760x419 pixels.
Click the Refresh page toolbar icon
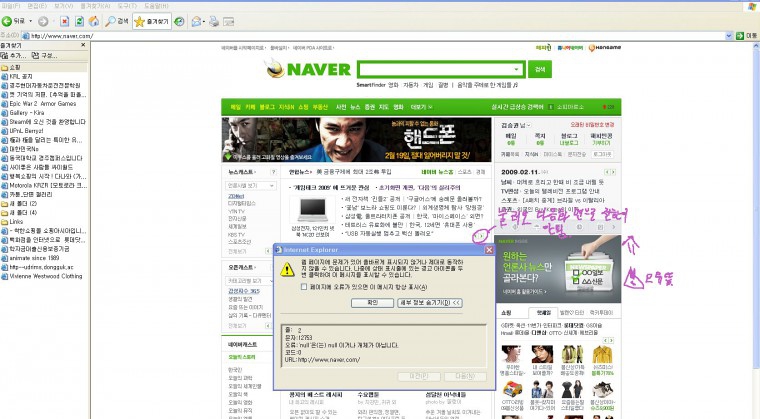tap(79, 21)
